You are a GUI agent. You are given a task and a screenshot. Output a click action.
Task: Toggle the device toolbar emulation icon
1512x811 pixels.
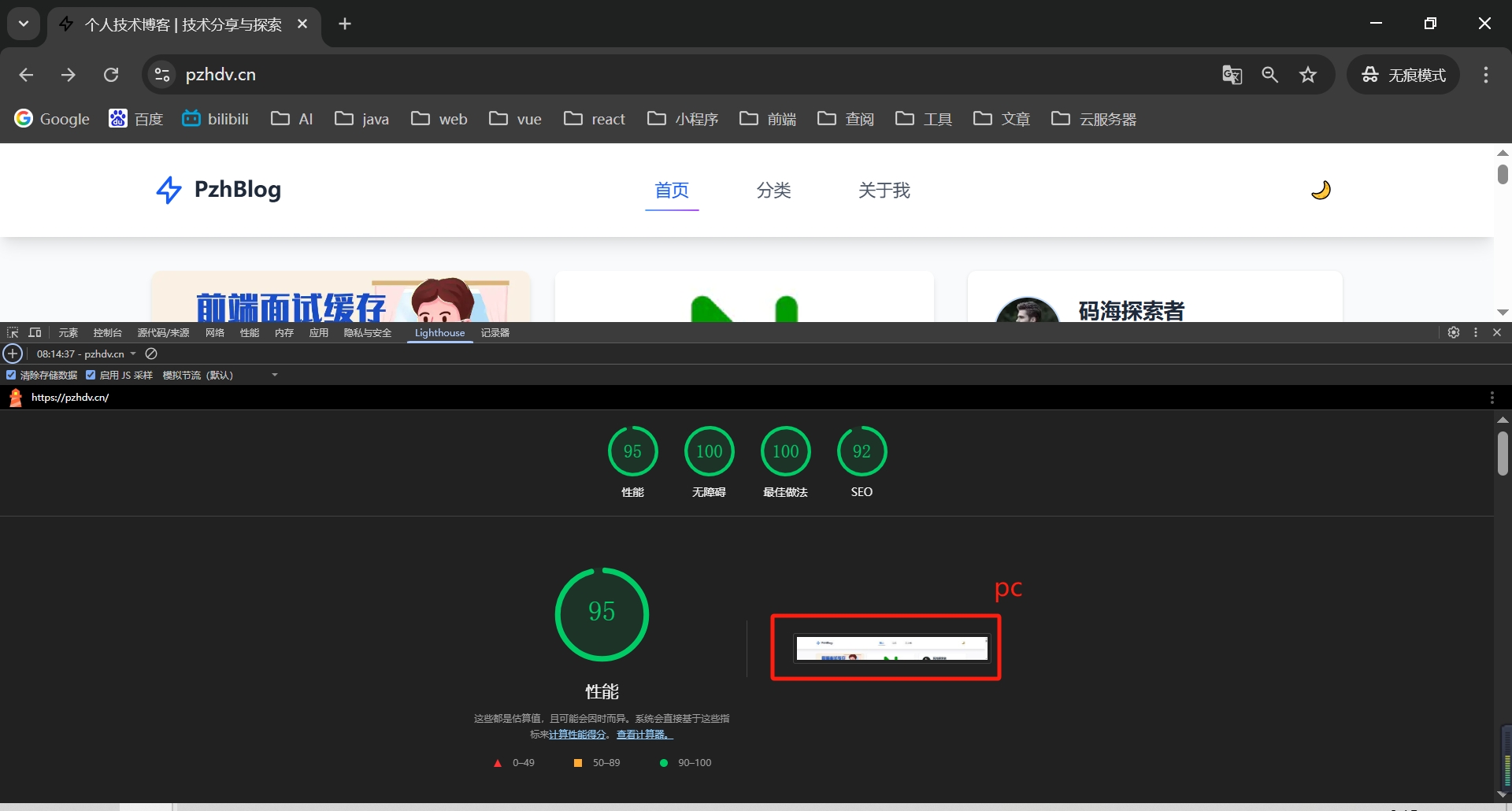tap(35, 332)
